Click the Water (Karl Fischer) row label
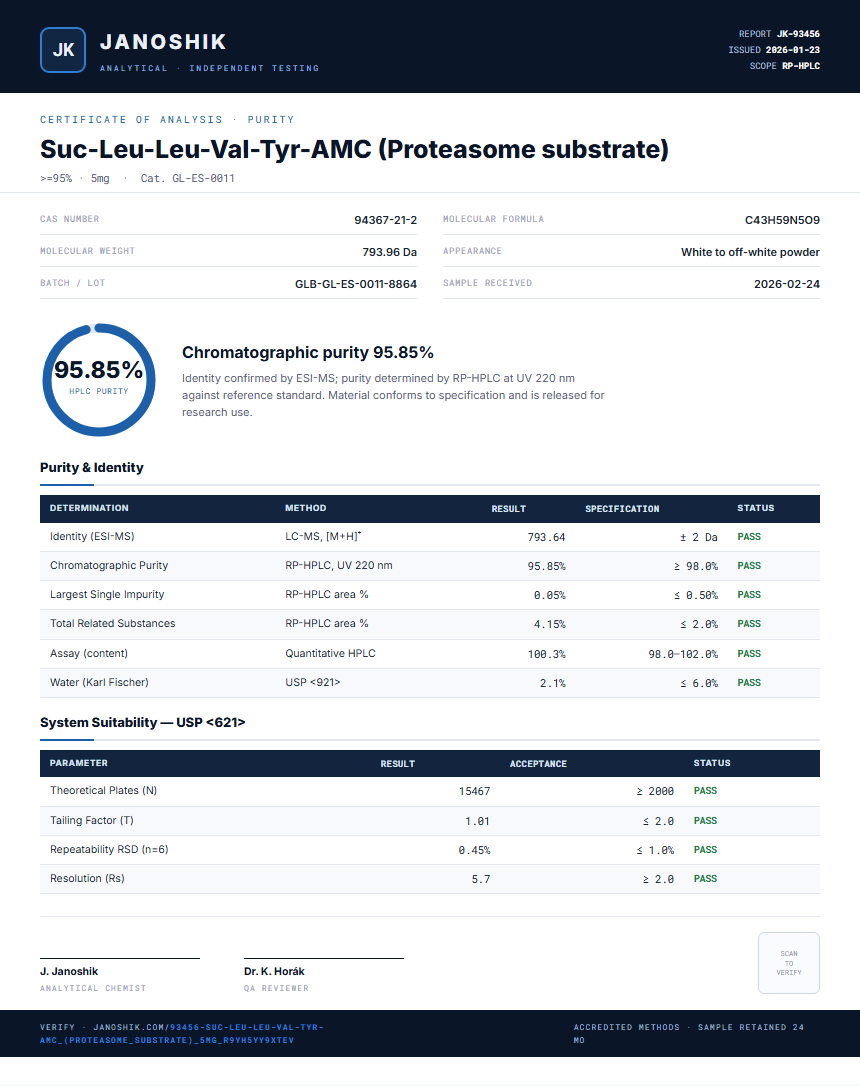Image resolution: width=860 pixels, height=1086 pixels. click(x=100, y=683)
